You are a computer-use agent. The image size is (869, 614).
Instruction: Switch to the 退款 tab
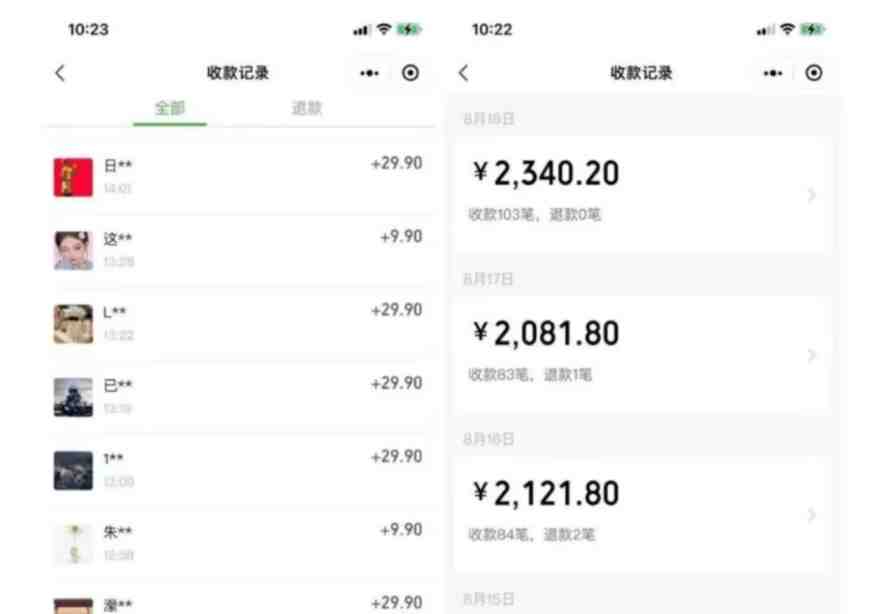[x=303, y=107]
